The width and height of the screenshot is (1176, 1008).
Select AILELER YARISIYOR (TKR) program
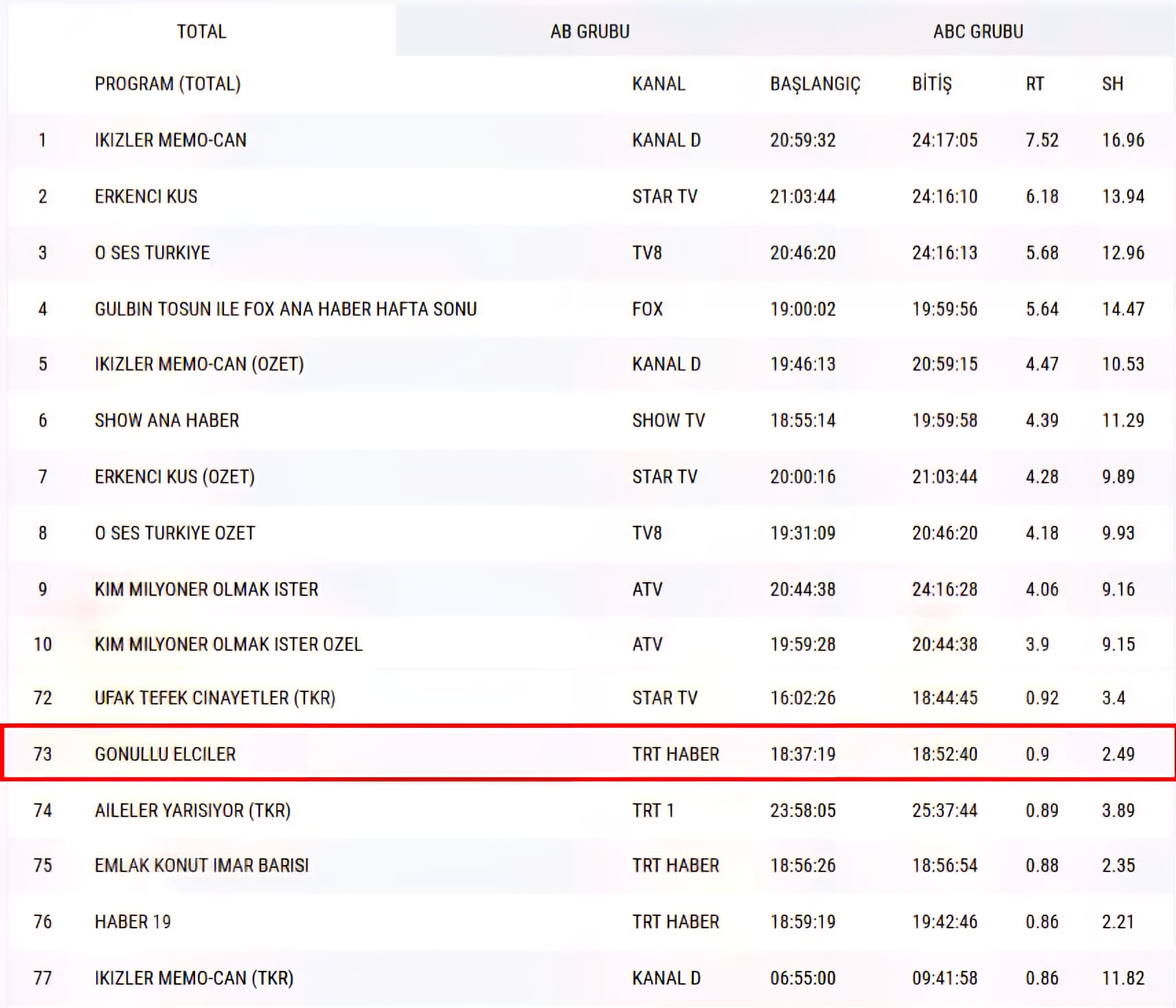pos(192,810)
